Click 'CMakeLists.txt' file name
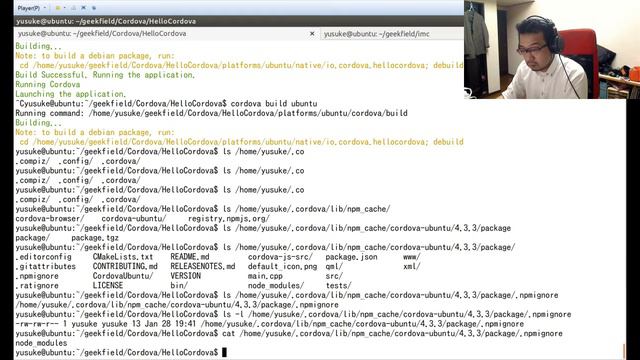The height and width of the screenshot is (360, 640). pyautogui.click(x=123, y=257)
